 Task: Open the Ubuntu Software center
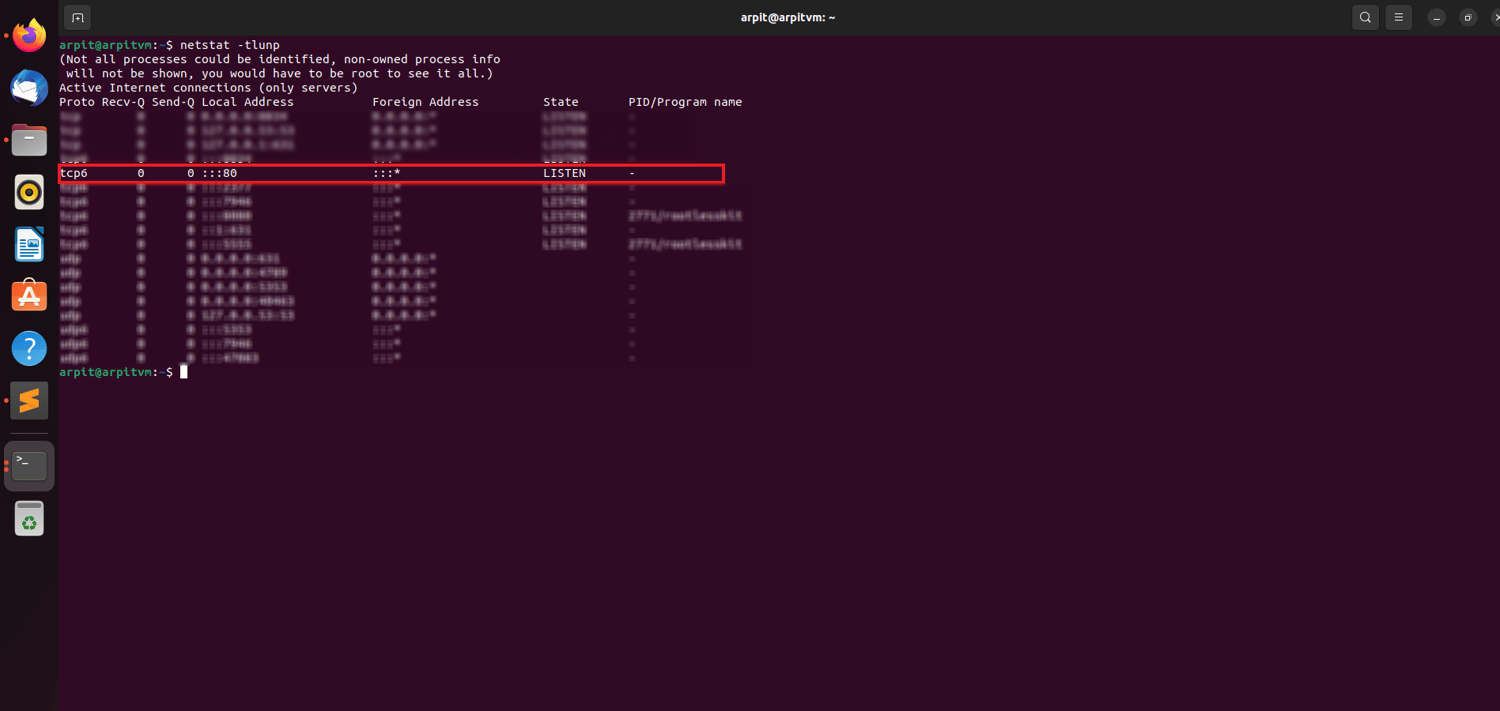pyautogui.click(x=29, y=296)
